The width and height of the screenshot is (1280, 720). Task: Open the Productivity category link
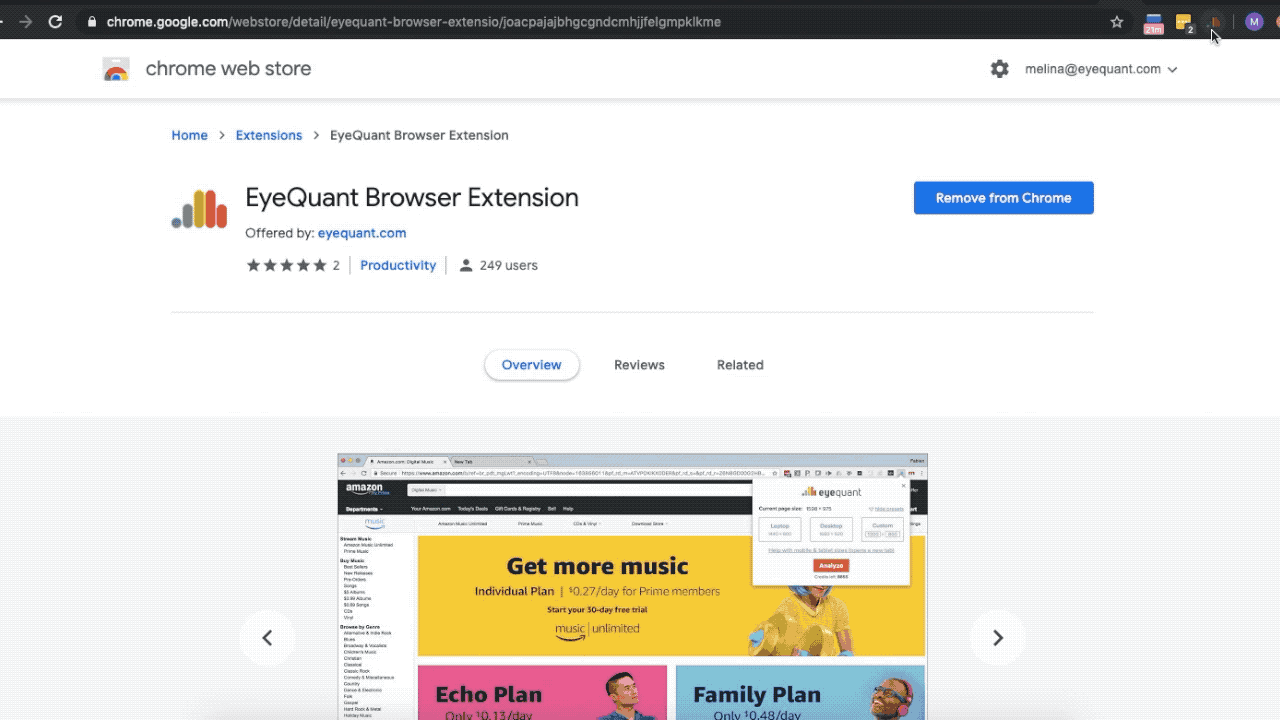[x=398, y=265]
